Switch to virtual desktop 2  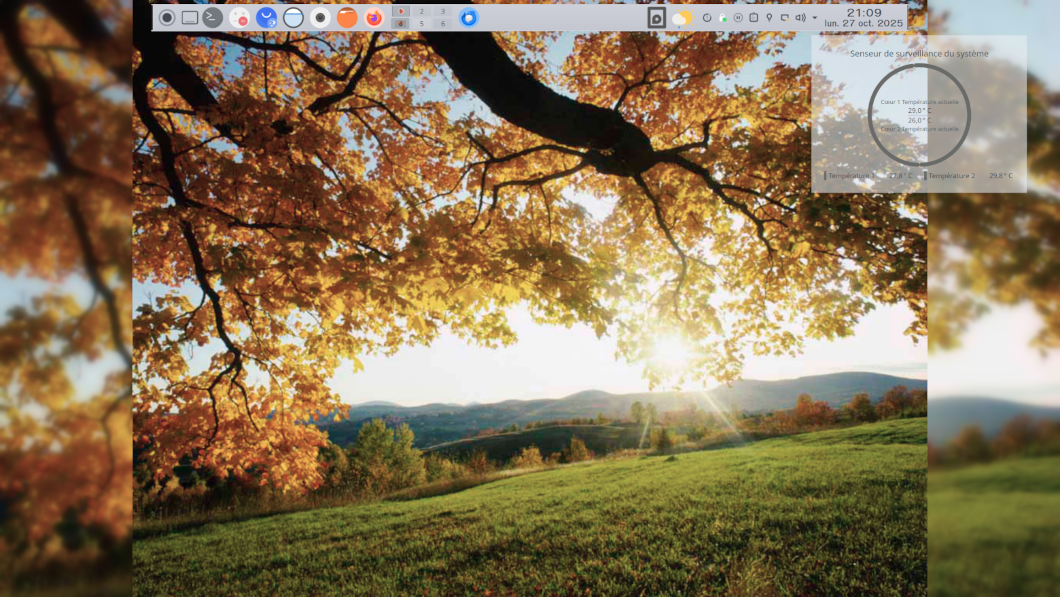(422, 12)
